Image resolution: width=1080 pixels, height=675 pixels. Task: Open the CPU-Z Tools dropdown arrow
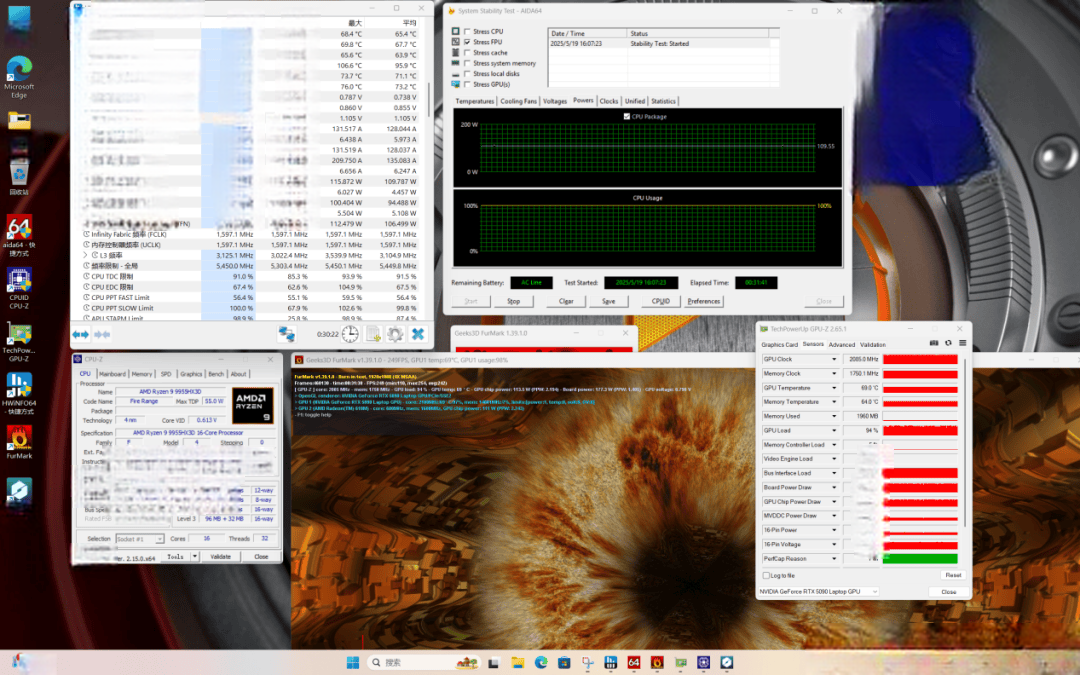tap(195, 557)
